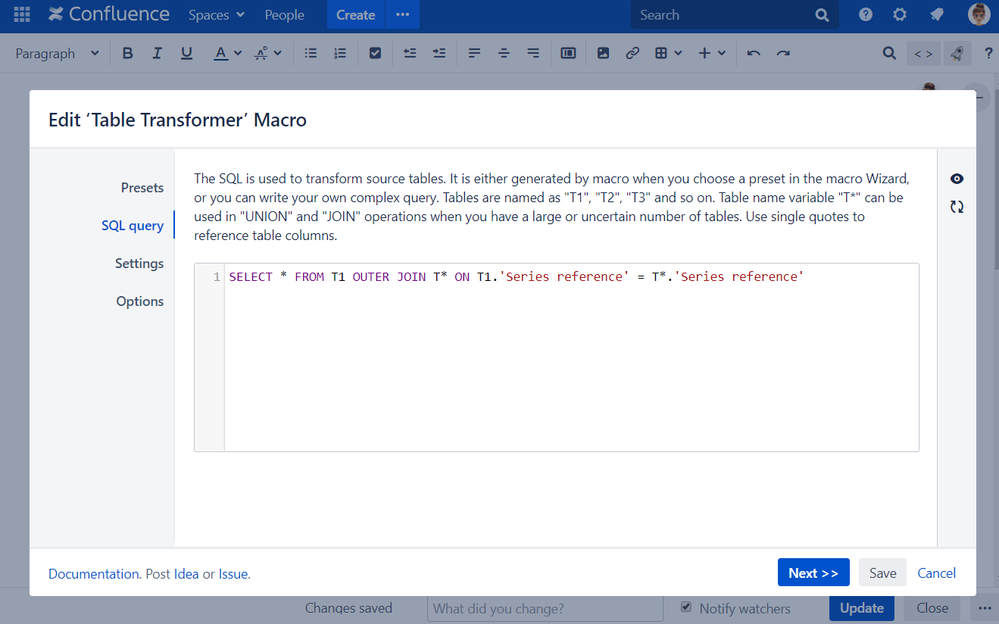The image size is (999, 624).
Task: Click the Update page button
Action: point(861,608)
